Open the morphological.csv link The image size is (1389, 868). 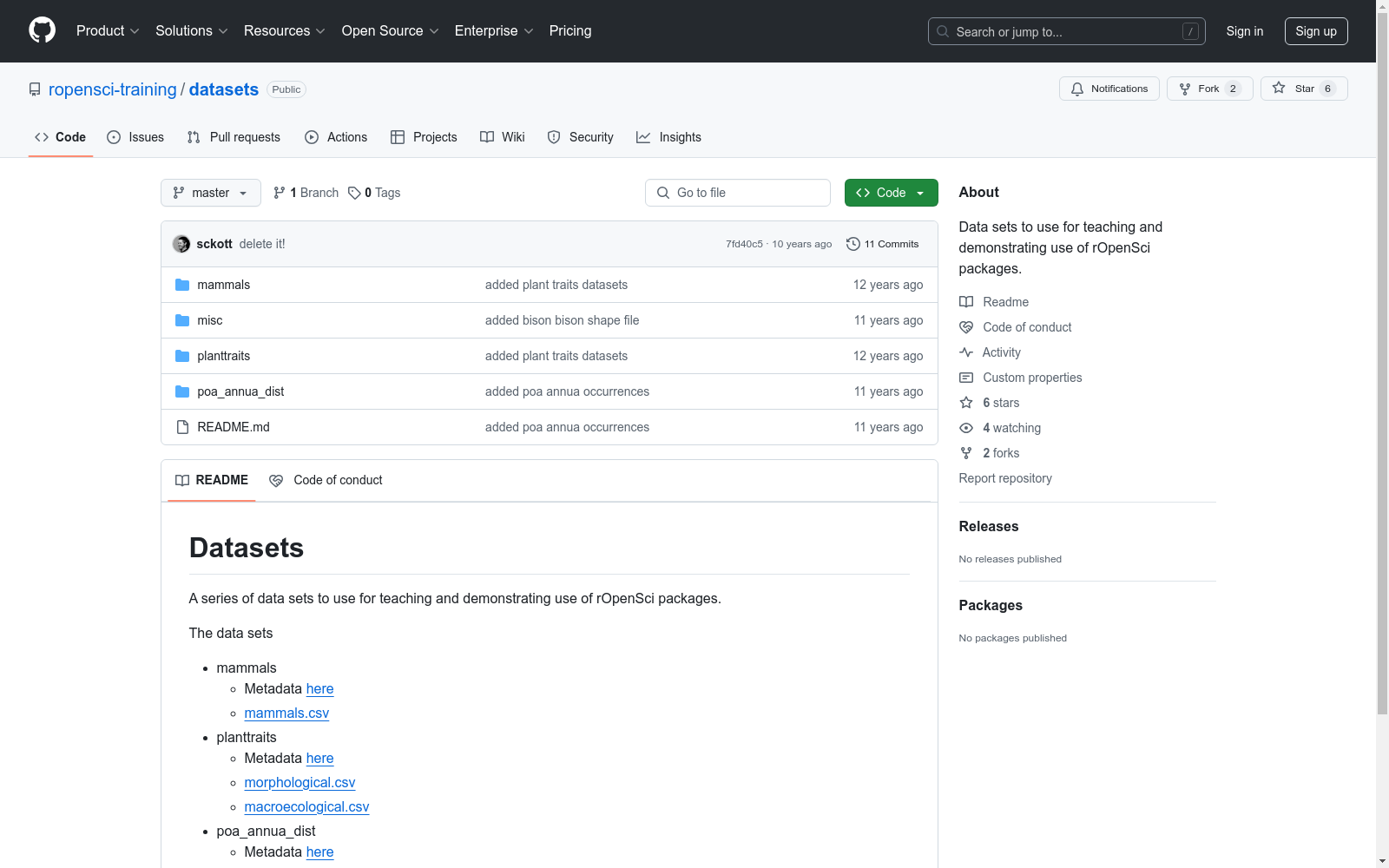(300, 782)
